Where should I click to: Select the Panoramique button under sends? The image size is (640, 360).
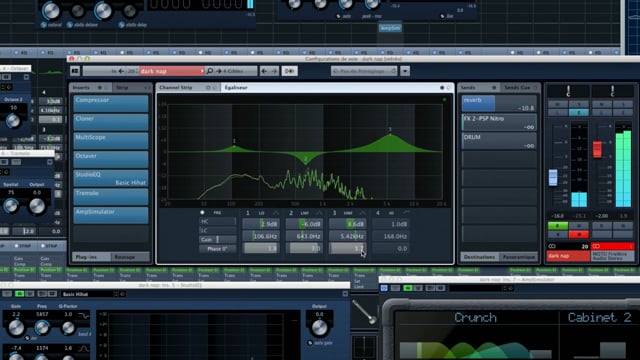[x=518, y=257]
